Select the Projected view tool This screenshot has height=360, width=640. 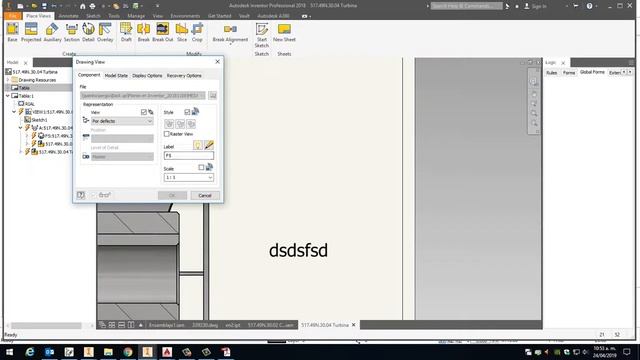[x=31, y=32]
